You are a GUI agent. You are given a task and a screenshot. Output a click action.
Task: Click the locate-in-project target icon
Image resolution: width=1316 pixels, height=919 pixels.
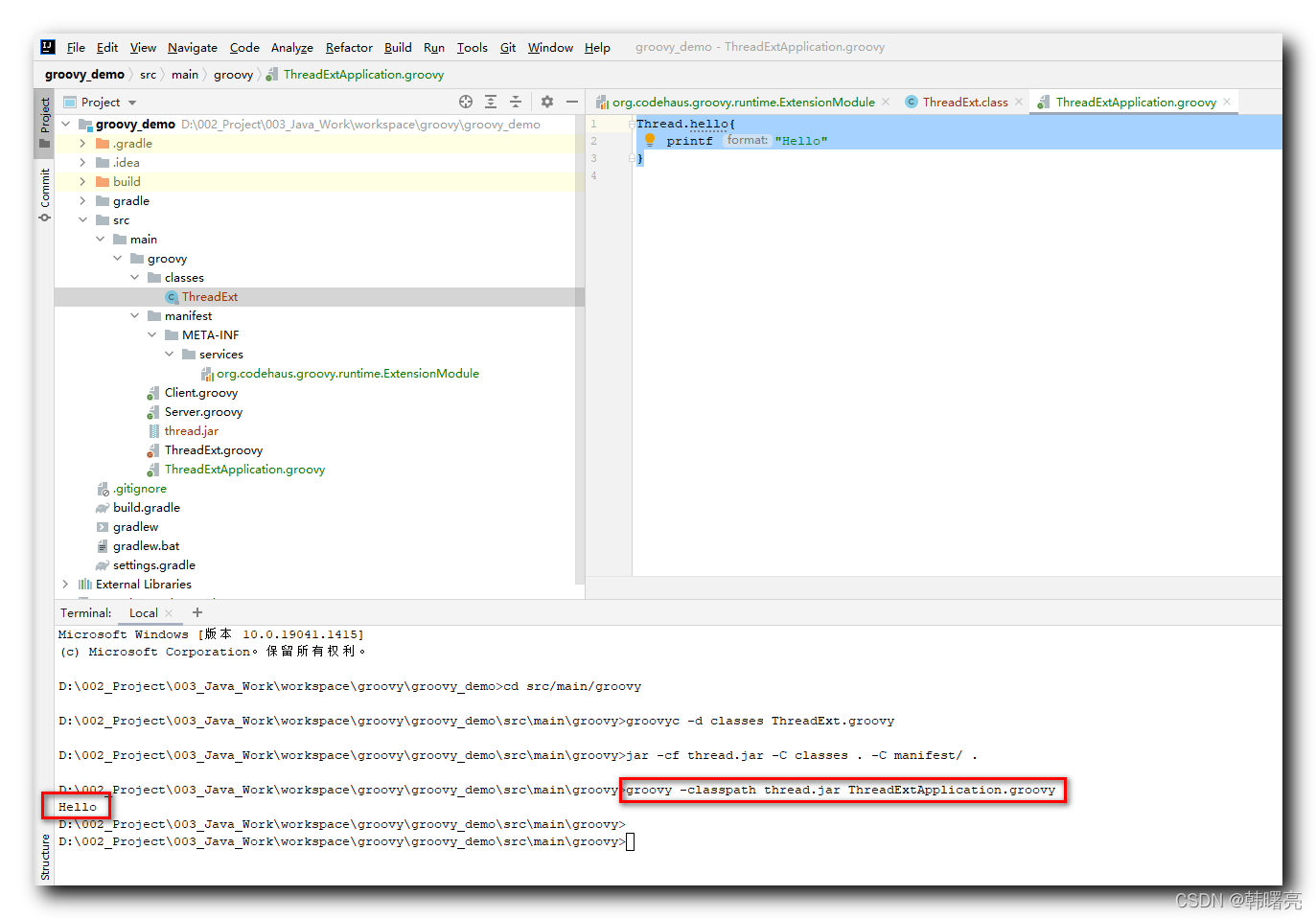pos(466,102)
